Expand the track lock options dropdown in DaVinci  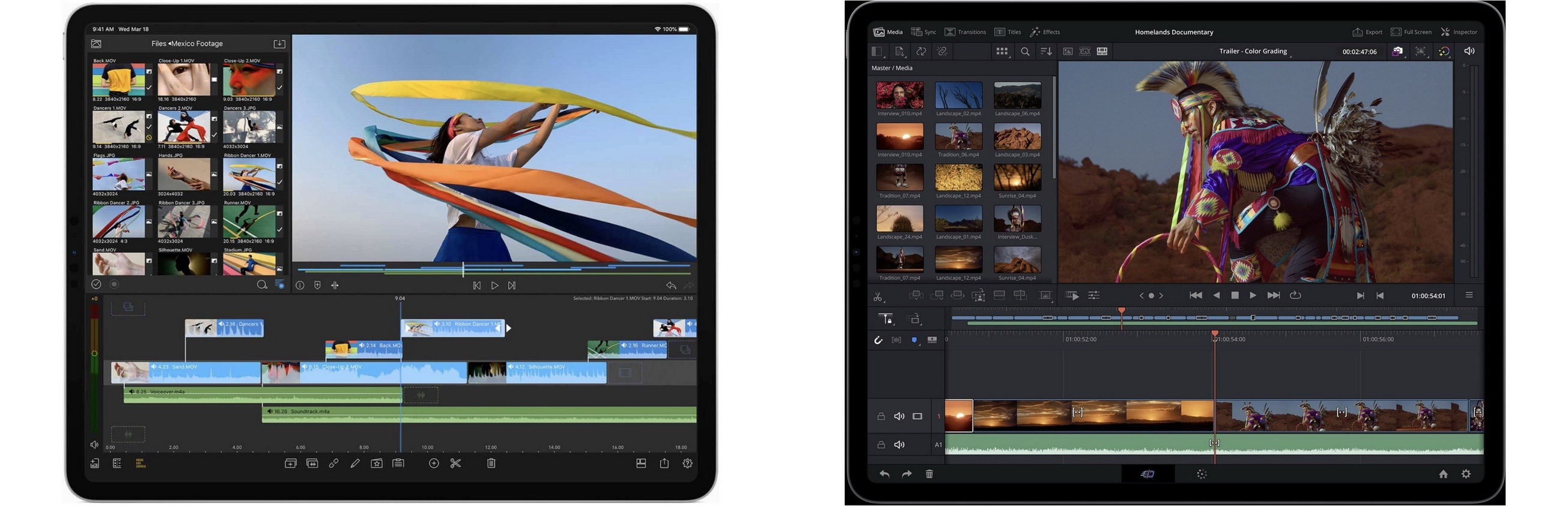point(886,319)
